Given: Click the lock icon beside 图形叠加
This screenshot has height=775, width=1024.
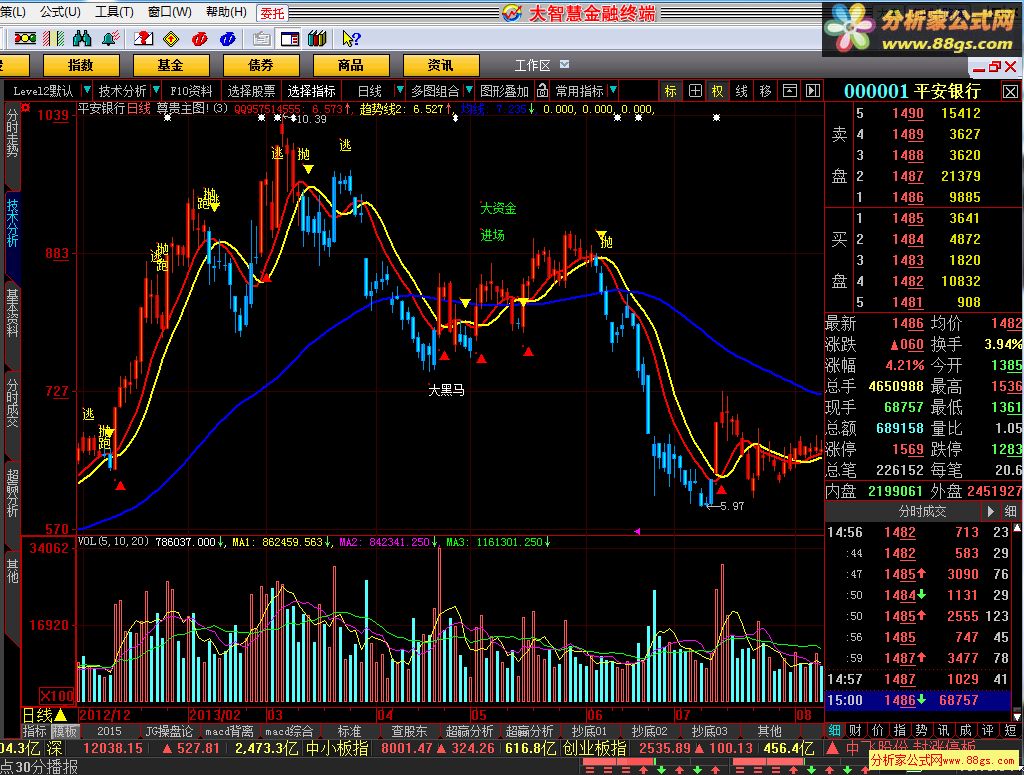Looking at the screenshot, I should tap(542, 91).
